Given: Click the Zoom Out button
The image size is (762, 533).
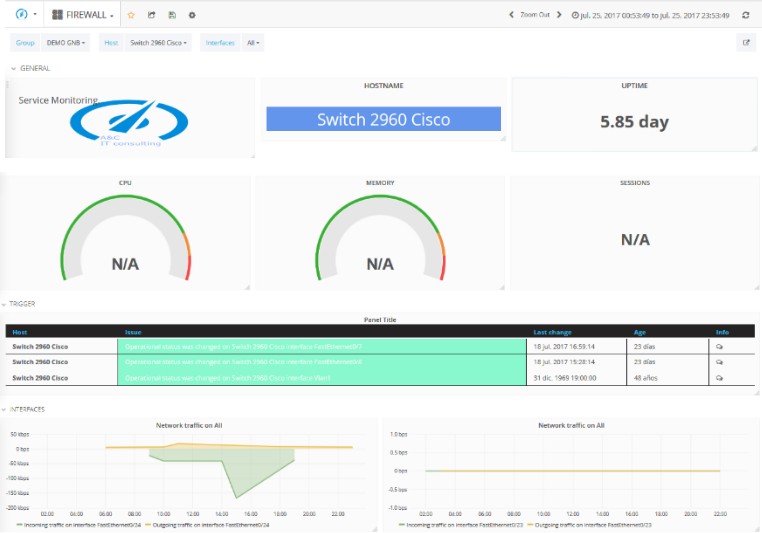Looking at the screenshot, I should click(535, 15).
